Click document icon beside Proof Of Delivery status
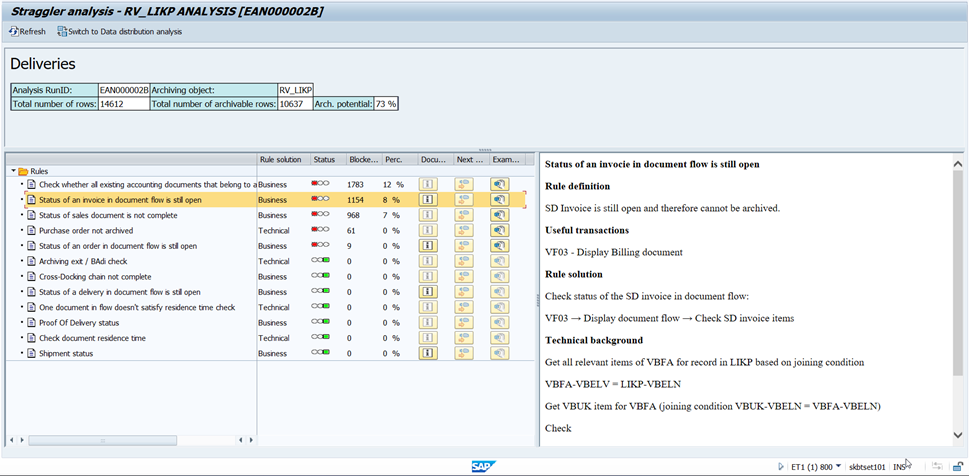Viewport: 969px width, 476px height. point(32,323)
